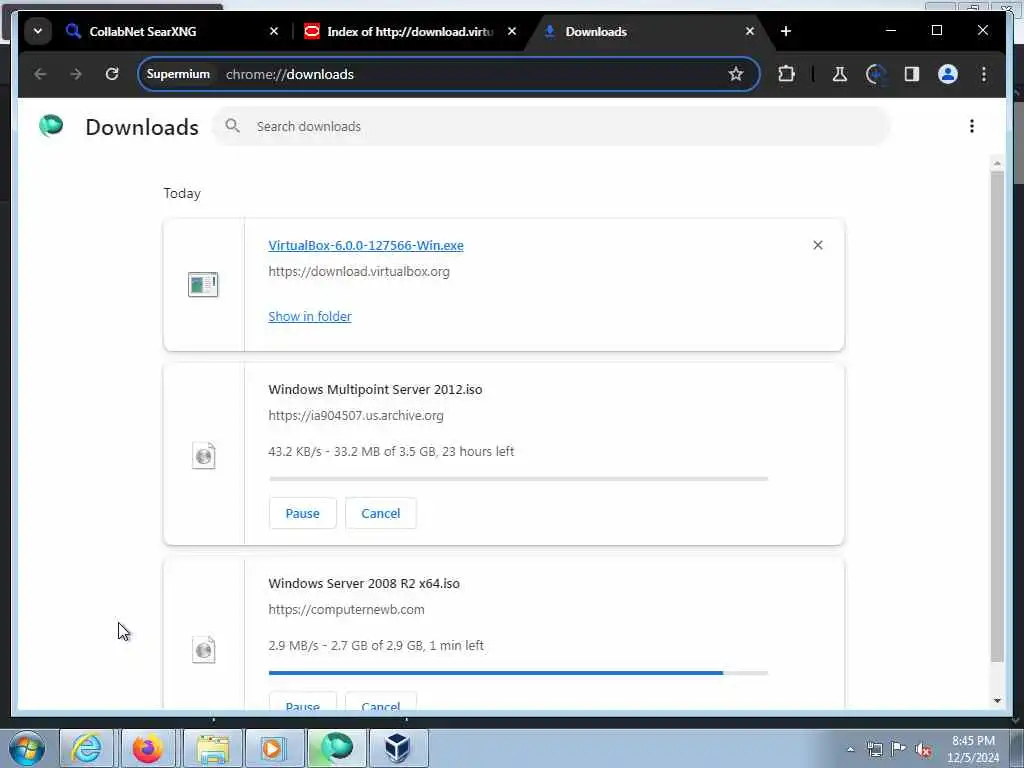Click the Supermium site chip

[x=178, y=74]
